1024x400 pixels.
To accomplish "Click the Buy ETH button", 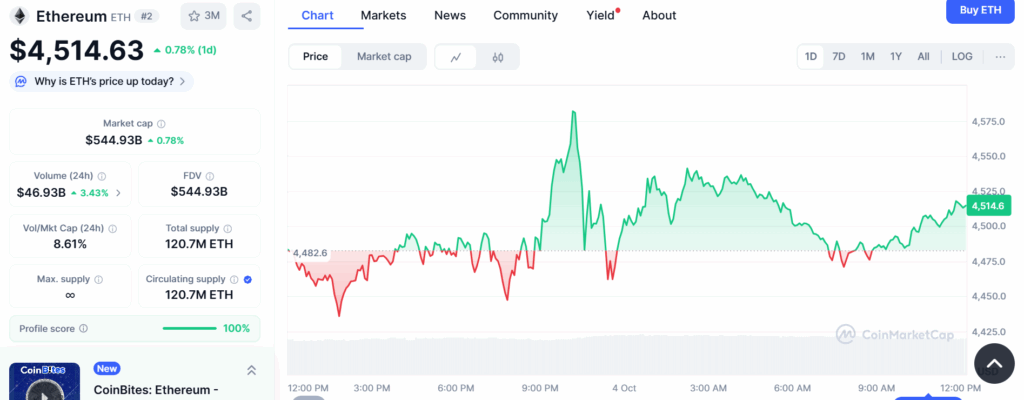I will (x=980, y=10).
